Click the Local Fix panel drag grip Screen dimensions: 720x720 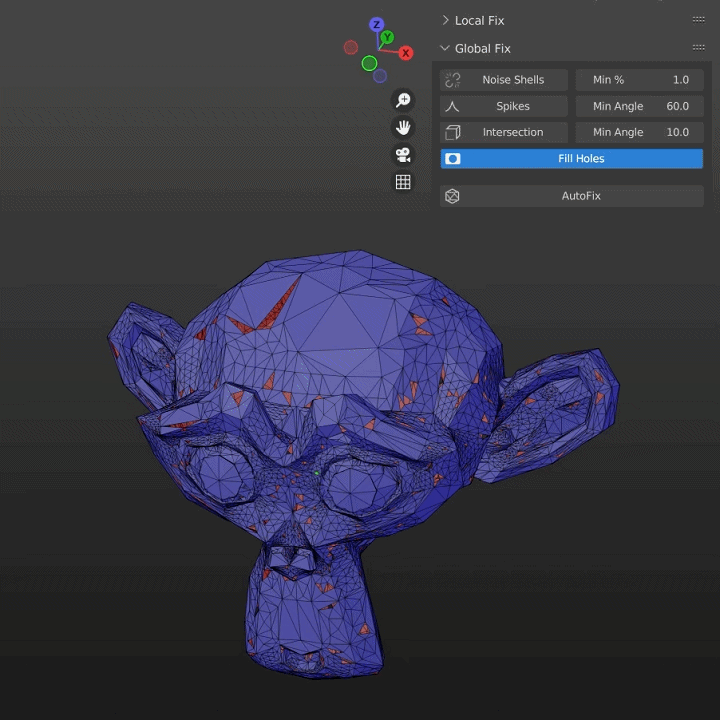[x=698, y=20]
